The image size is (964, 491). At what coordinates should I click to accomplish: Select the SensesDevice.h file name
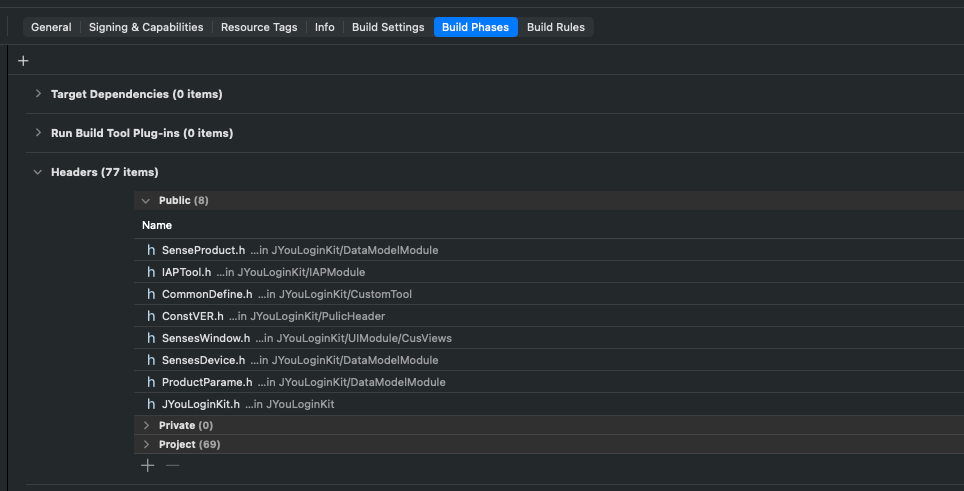click(x=203, y=360)
